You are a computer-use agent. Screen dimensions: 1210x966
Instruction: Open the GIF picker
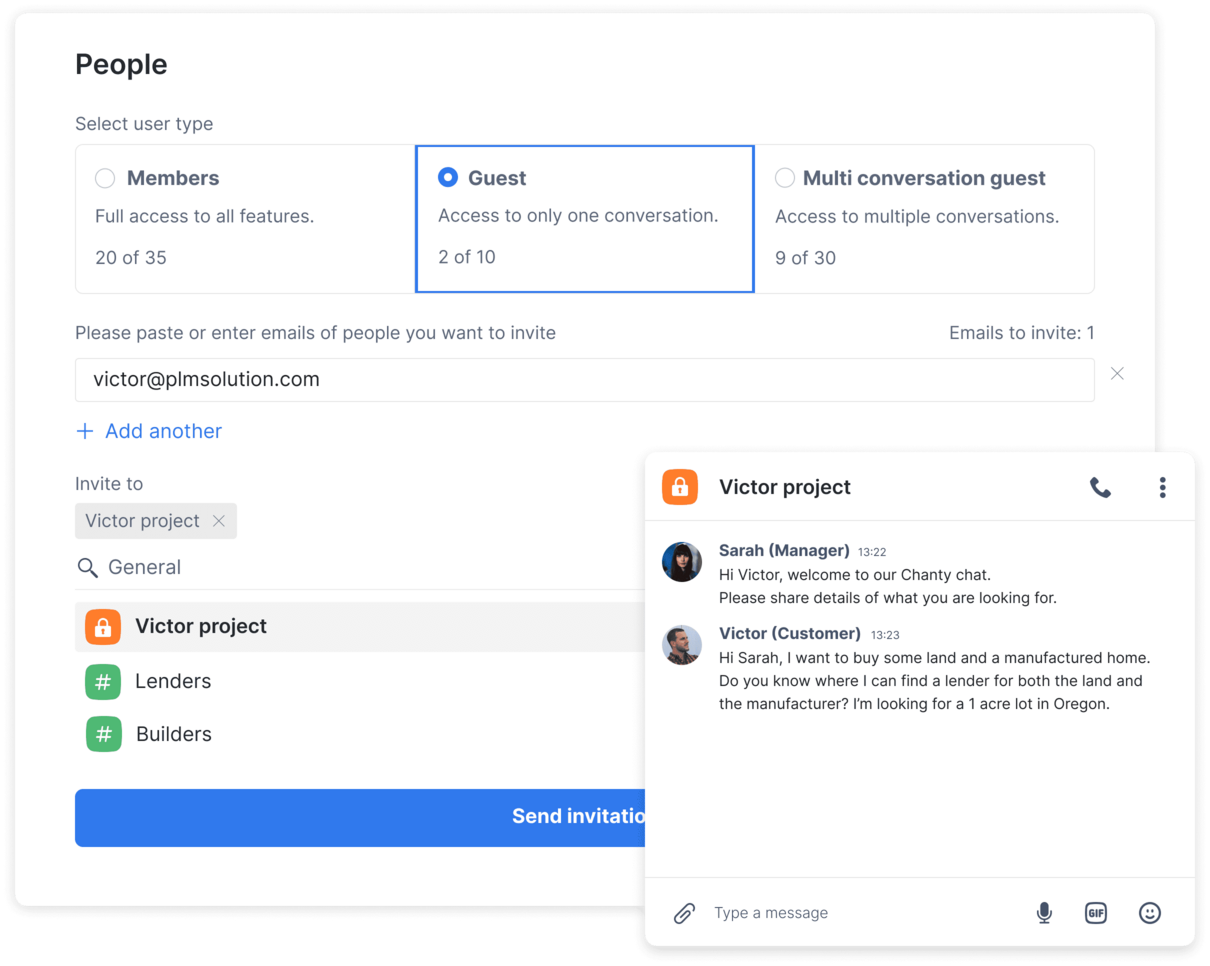pyautogui.click(x=1096, y=913)
